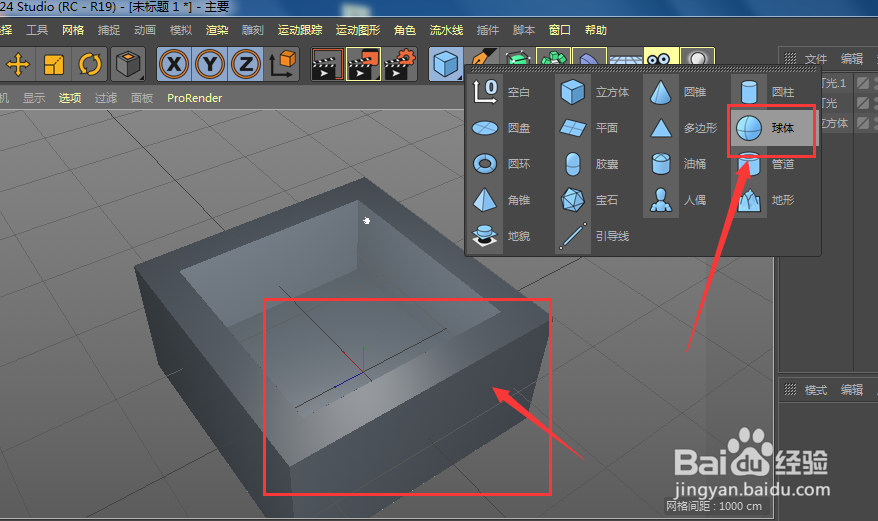Add 平面 plane primitive
Screen dimensions: 878x521
[589, 128]
